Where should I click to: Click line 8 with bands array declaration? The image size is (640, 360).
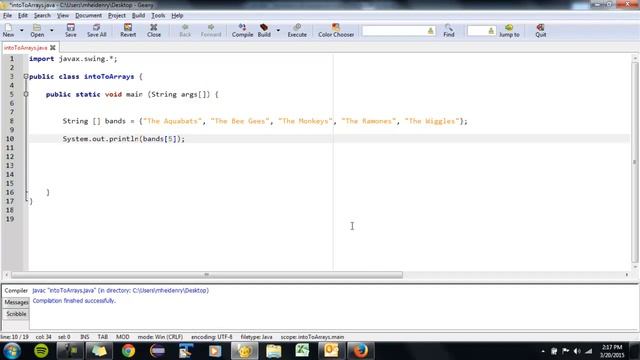(x=264, y=121)
